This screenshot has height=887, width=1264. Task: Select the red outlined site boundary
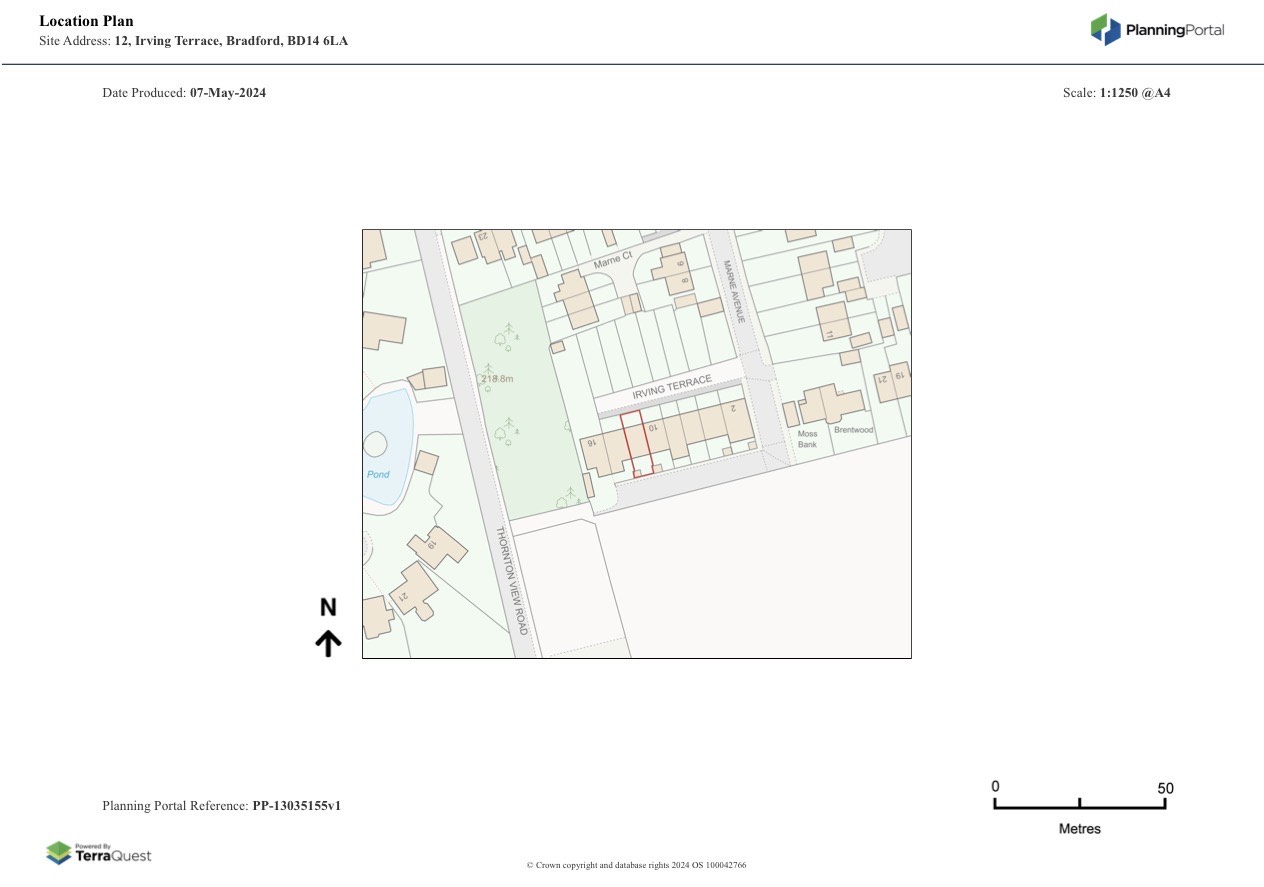tap(636, 443)
